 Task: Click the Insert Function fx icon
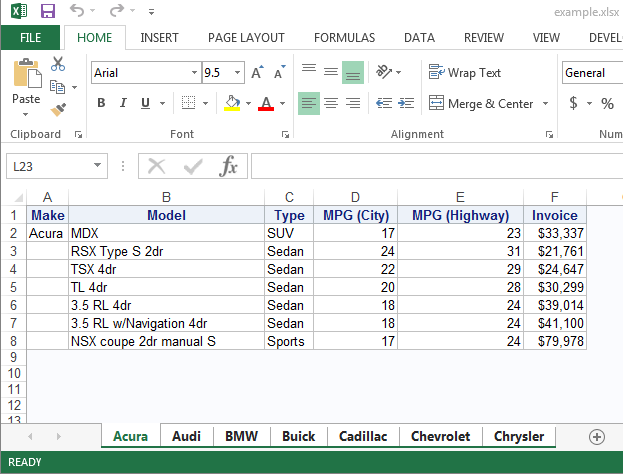tap(229, 166)
